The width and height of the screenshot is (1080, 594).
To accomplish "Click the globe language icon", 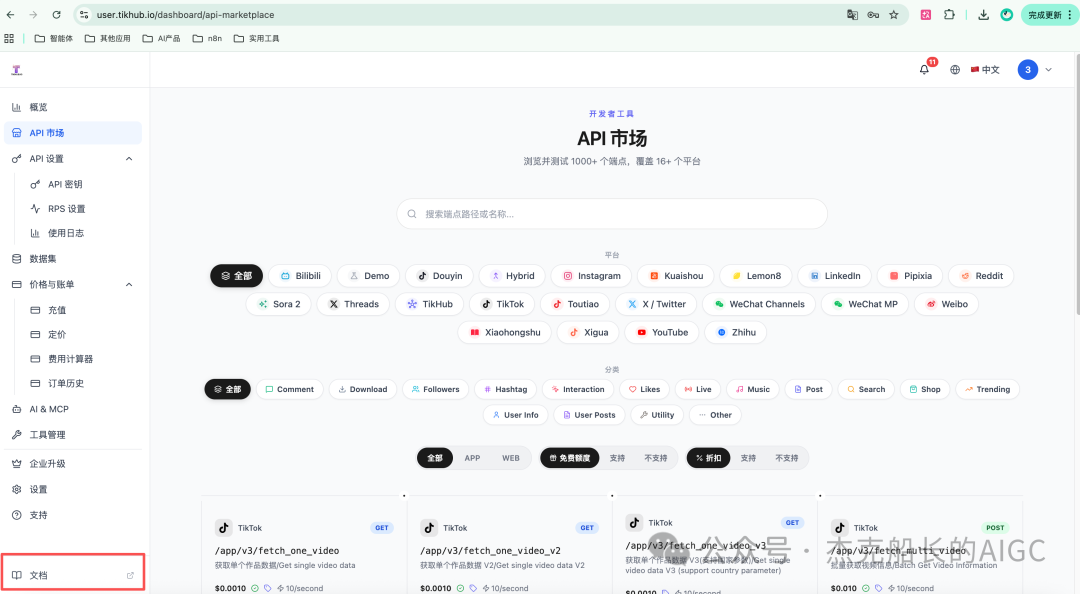I will pos(955,70).
